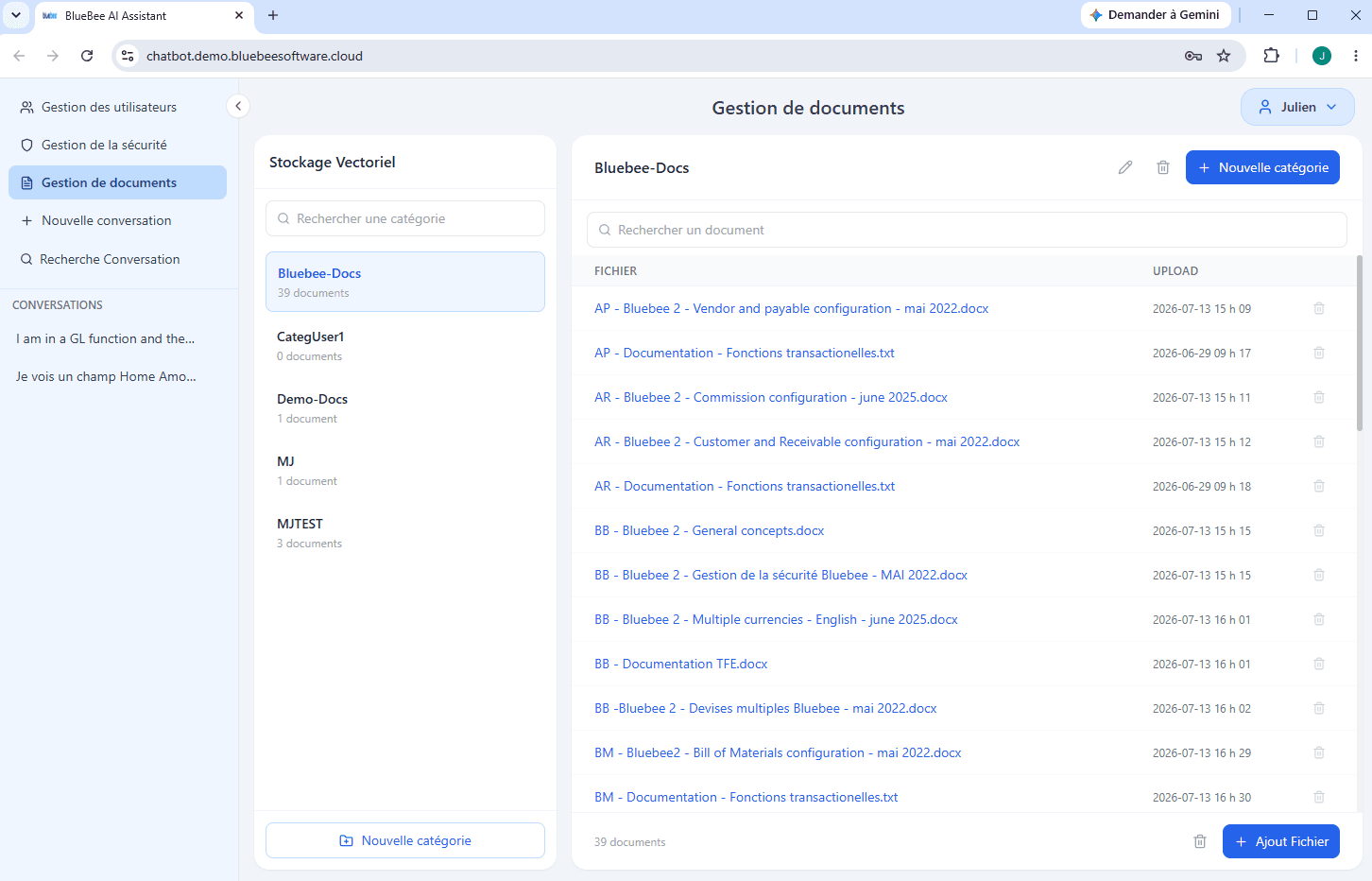Go back to the previous page

(19, 56)
